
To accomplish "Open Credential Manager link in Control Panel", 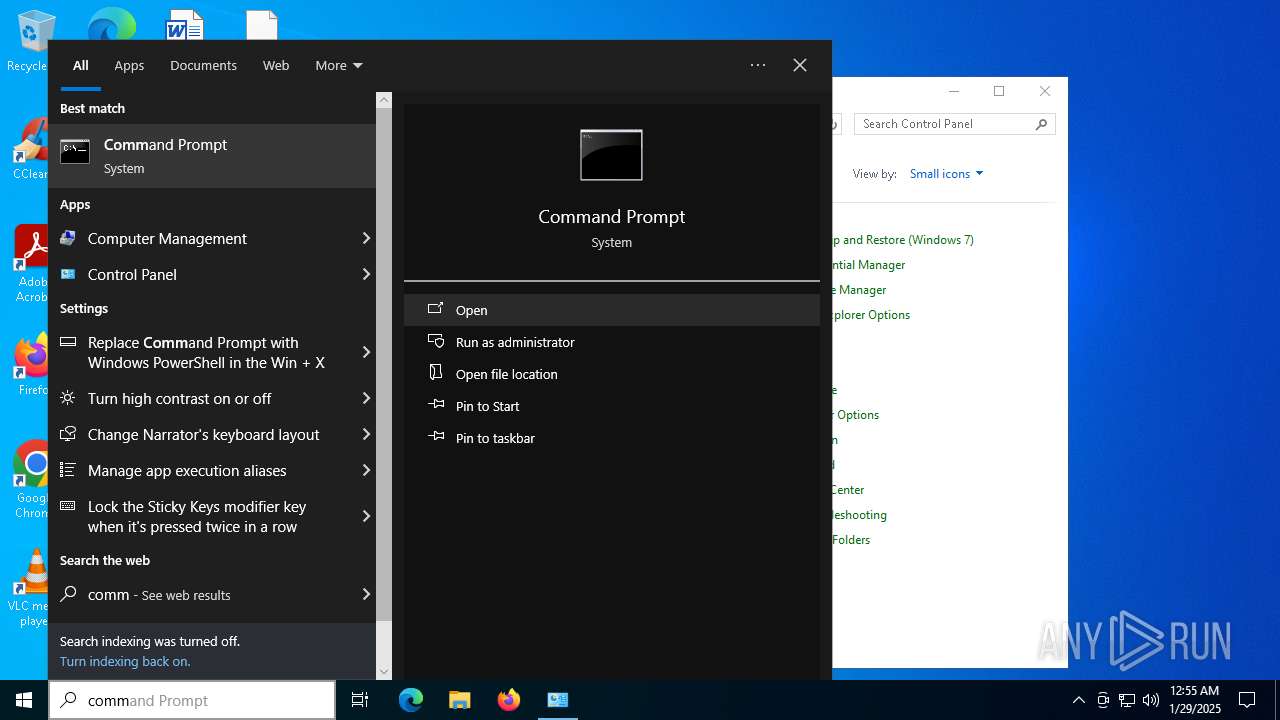I will (869, 265).
